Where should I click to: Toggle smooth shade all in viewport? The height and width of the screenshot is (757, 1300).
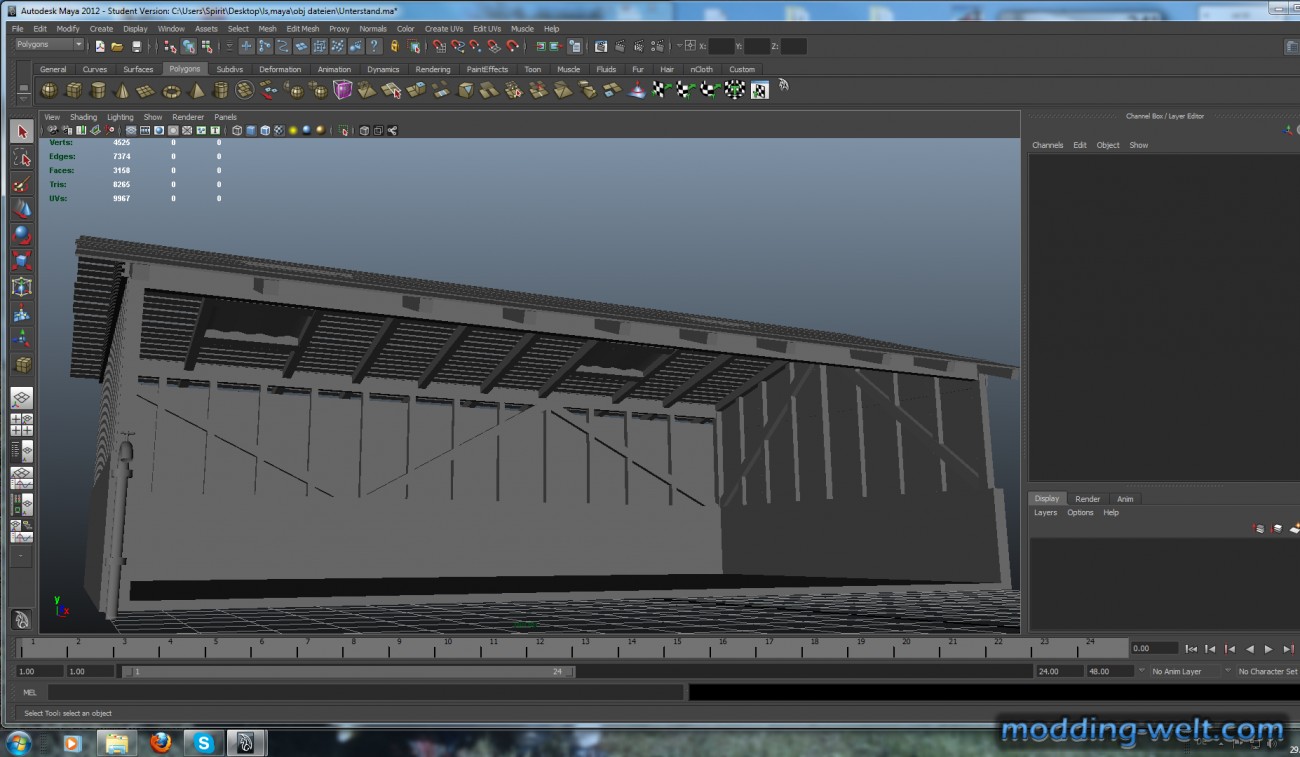tap(251, 130)
